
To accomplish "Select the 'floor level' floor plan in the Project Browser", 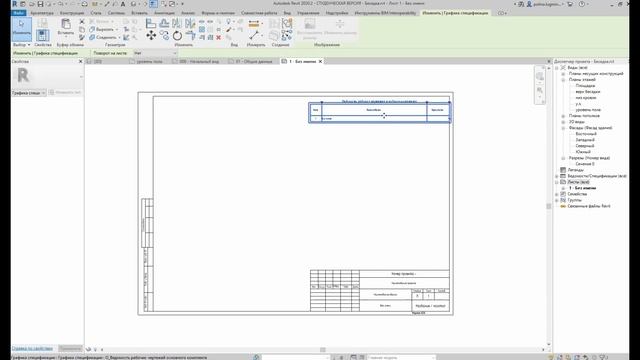I will (x=588, y=110).
